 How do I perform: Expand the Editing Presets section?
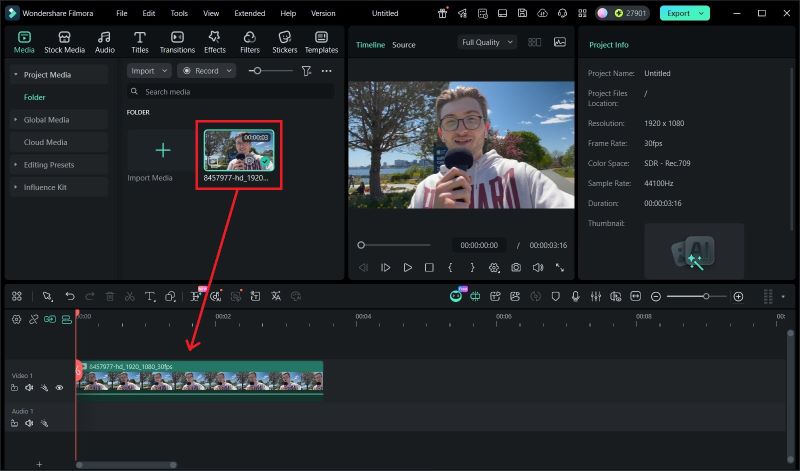tap(16, 165)
